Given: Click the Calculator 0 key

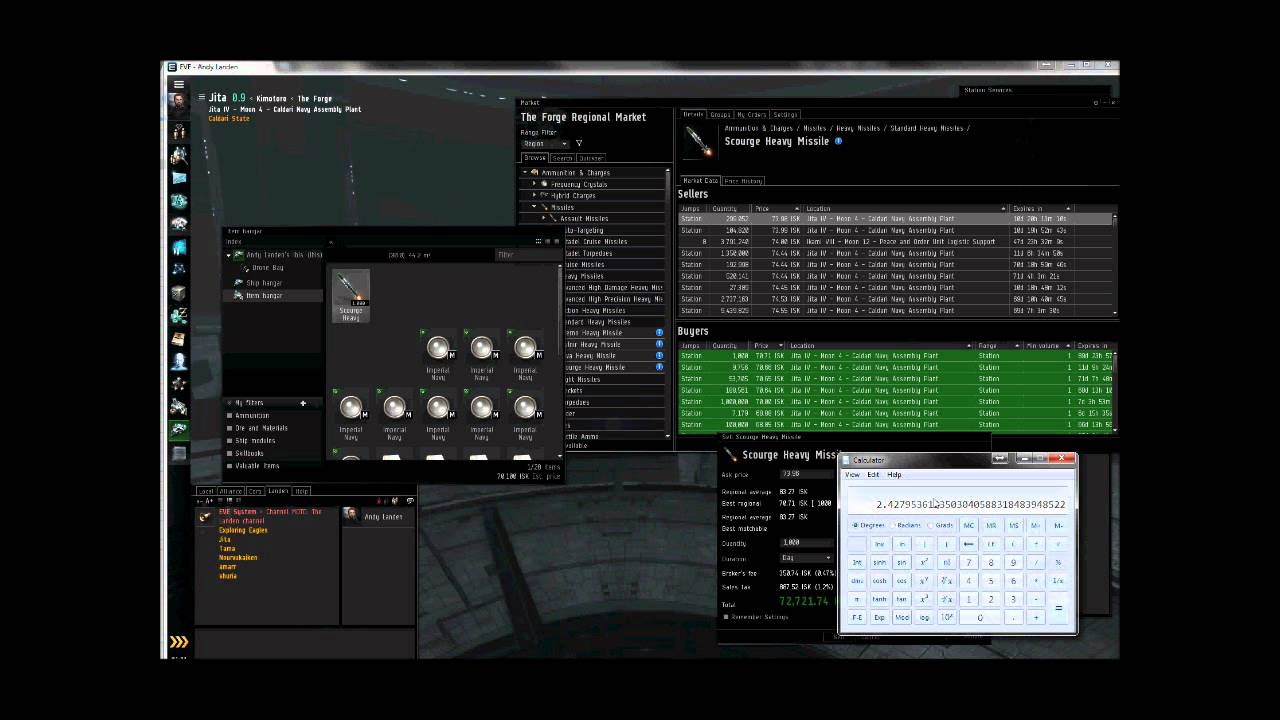Looking at the screenshot, I should [x=980, y=618].
